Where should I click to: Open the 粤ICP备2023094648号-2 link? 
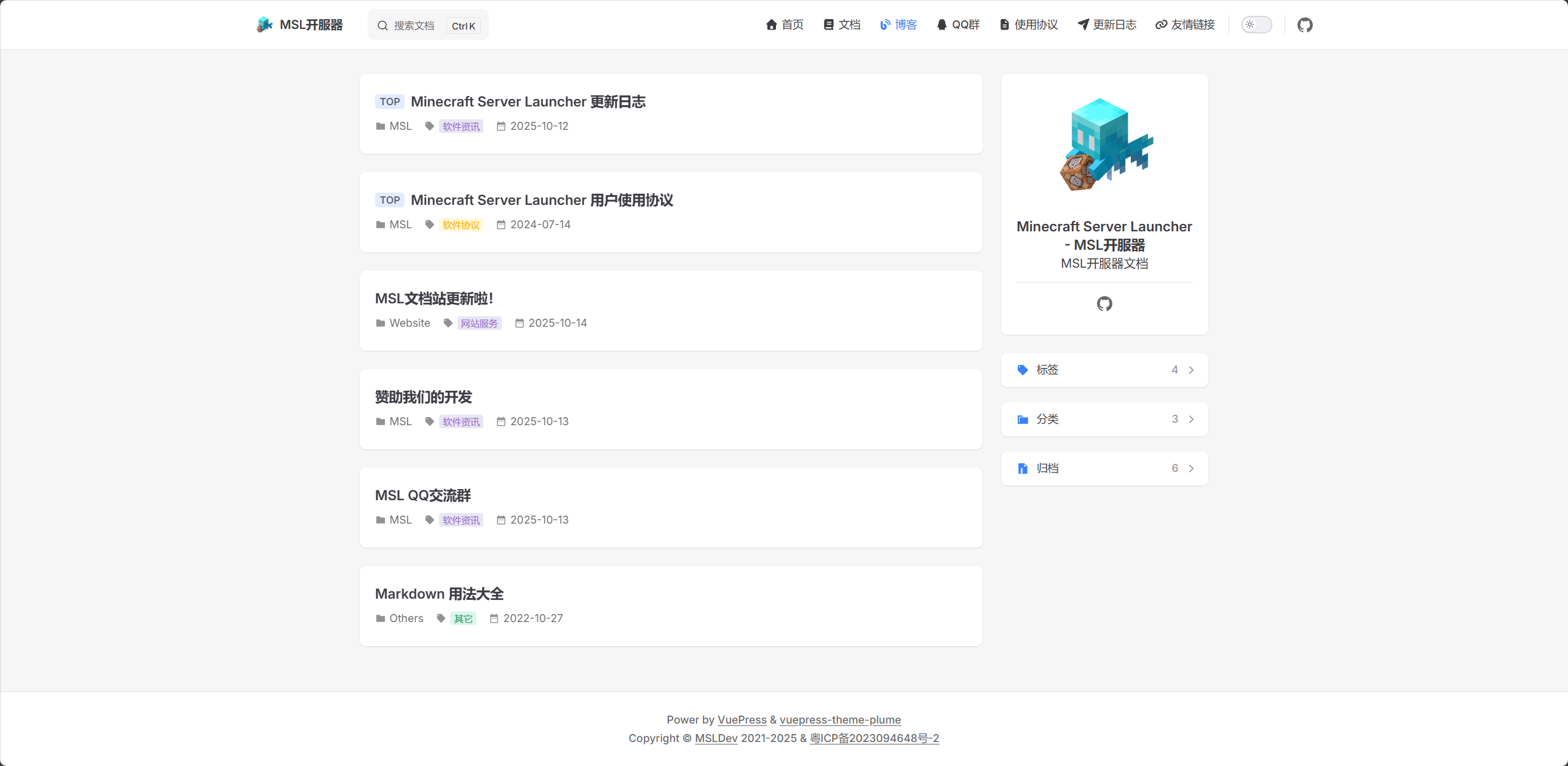coord(874,738)
